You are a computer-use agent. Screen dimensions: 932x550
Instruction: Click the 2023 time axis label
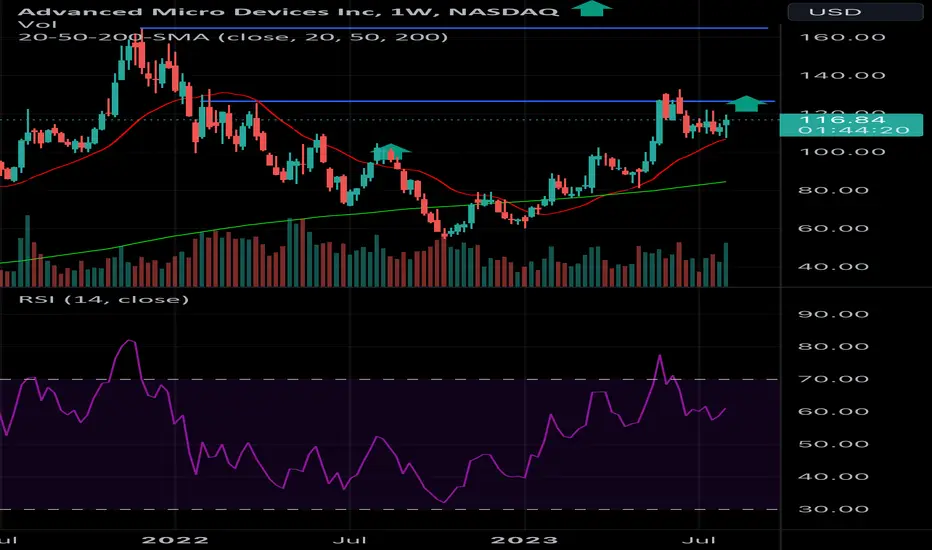pos(525,540)
